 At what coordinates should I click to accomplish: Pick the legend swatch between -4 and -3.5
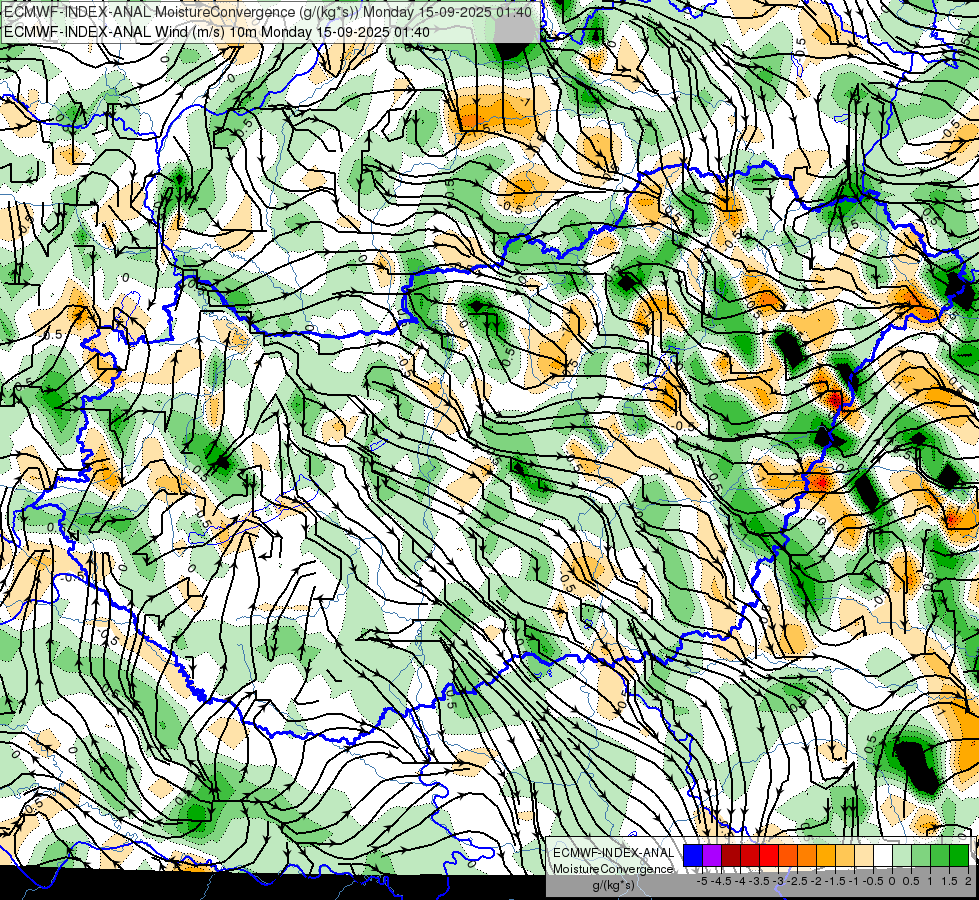(750, 856)
